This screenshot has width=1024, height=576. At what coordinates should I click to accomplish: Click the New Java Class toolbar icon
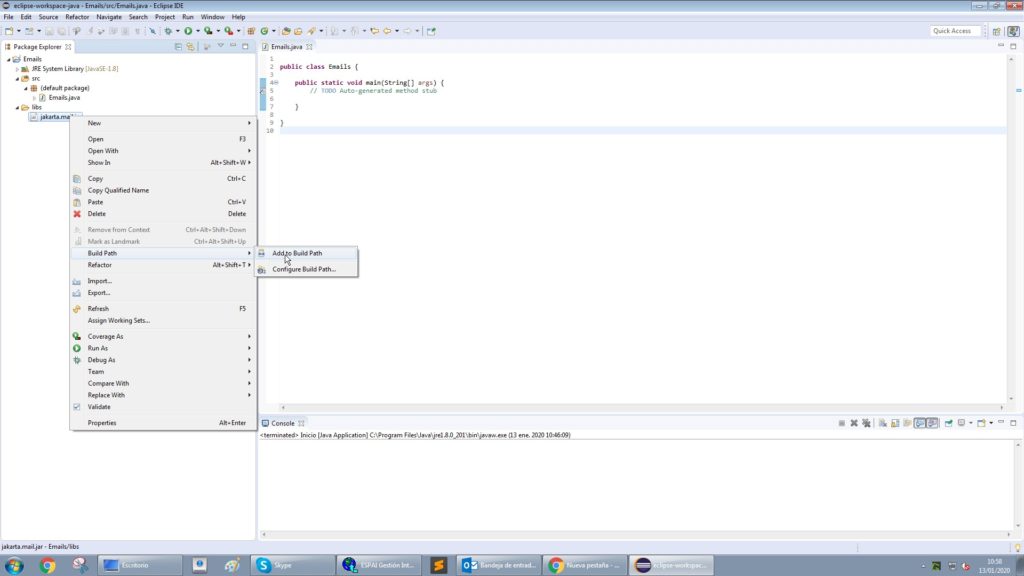[263, 31]
